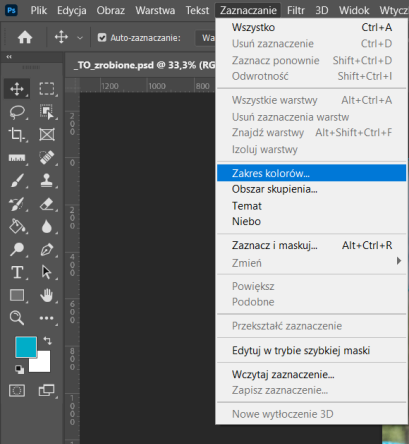Choose Zakres kolorów... menu entry
Viewport: 409px width, 444px height.
(311, 173)
